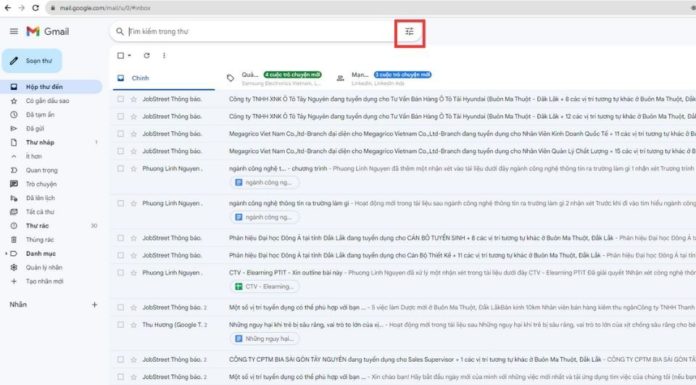
Task: Check the email with '+ 12 các vị trí'
Action: (120, 116)
